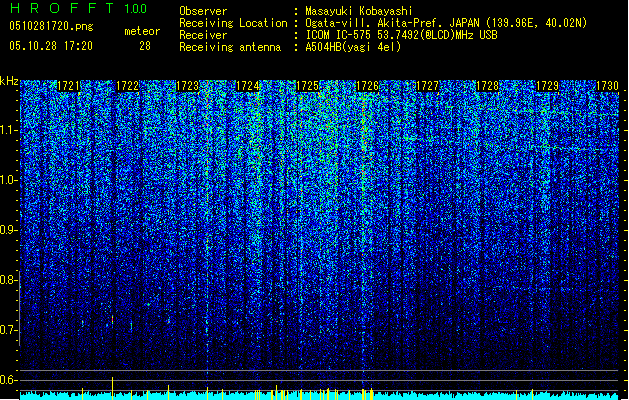Select the Ogata-vill. Akita-Pref. JAPAN location text

(x=446, y=23)
